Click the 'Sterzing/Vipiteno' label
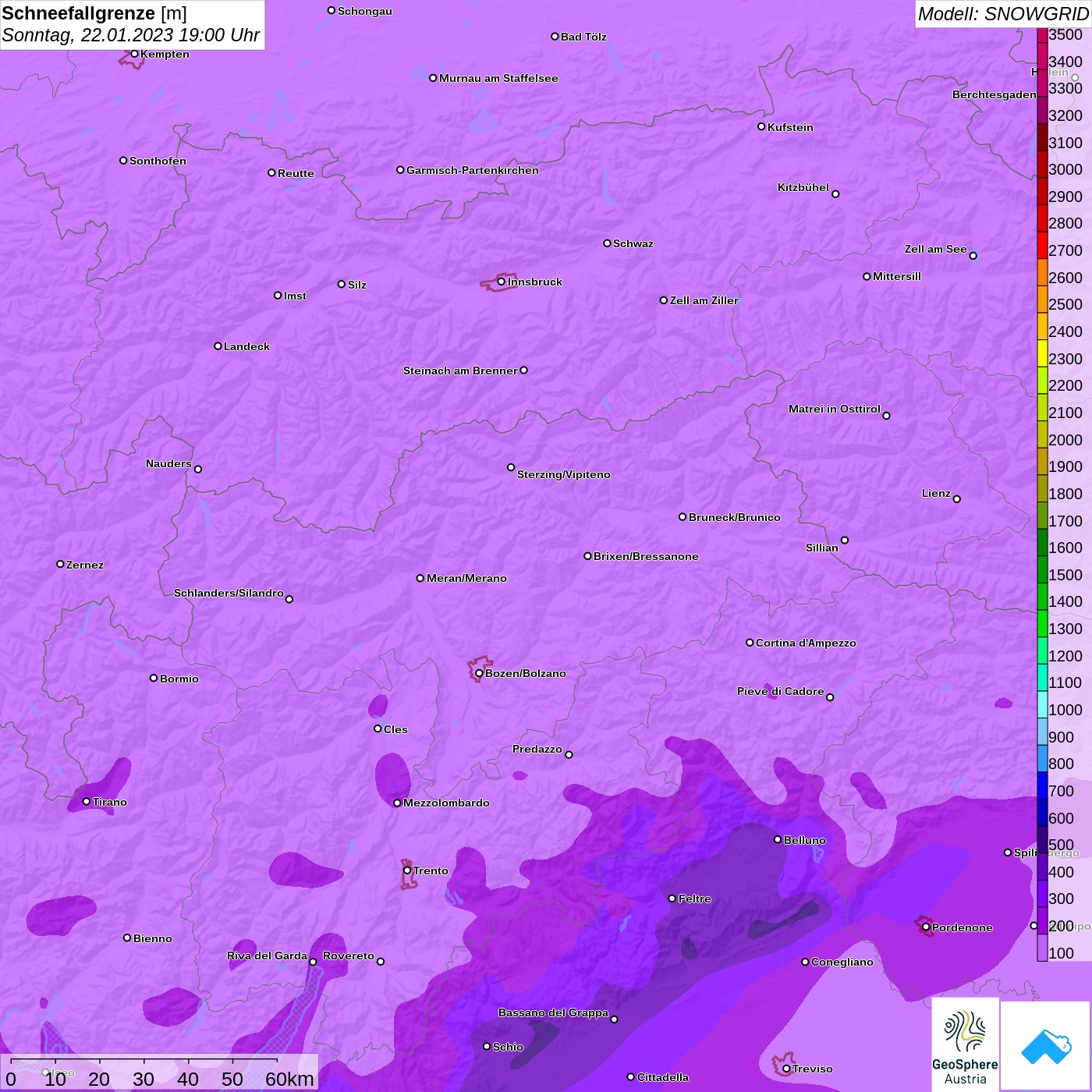 (564, 474)
